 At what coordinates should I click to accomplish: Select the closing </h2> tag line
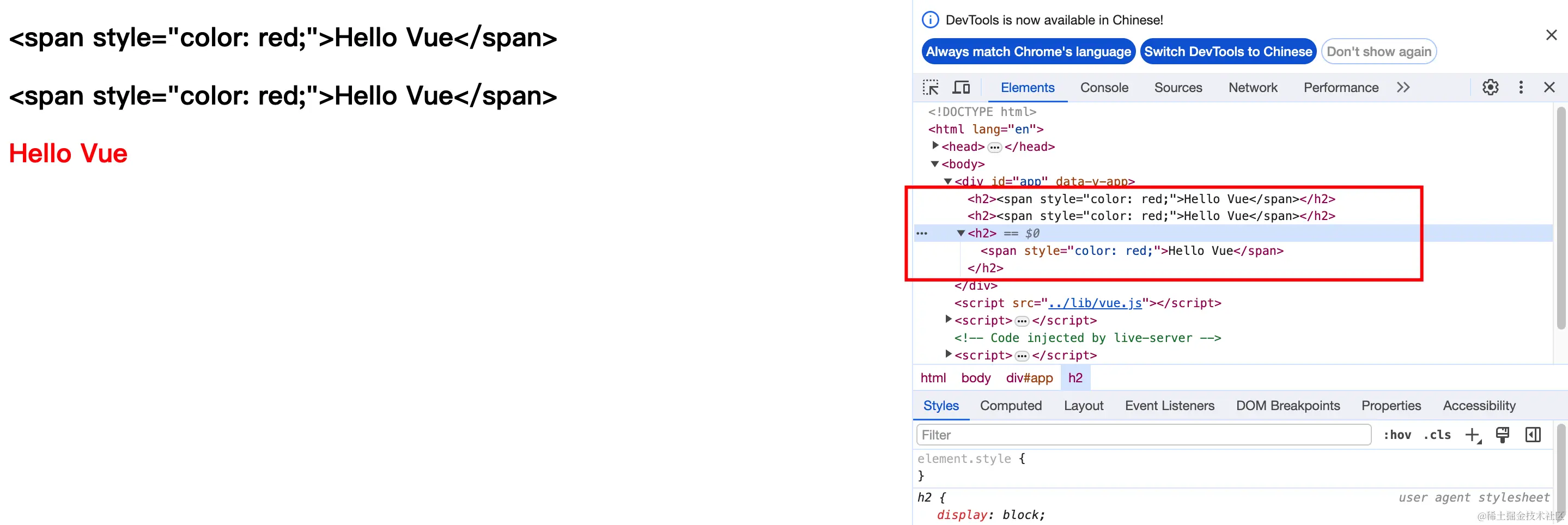pyautogui.click(x=985, y=268)
